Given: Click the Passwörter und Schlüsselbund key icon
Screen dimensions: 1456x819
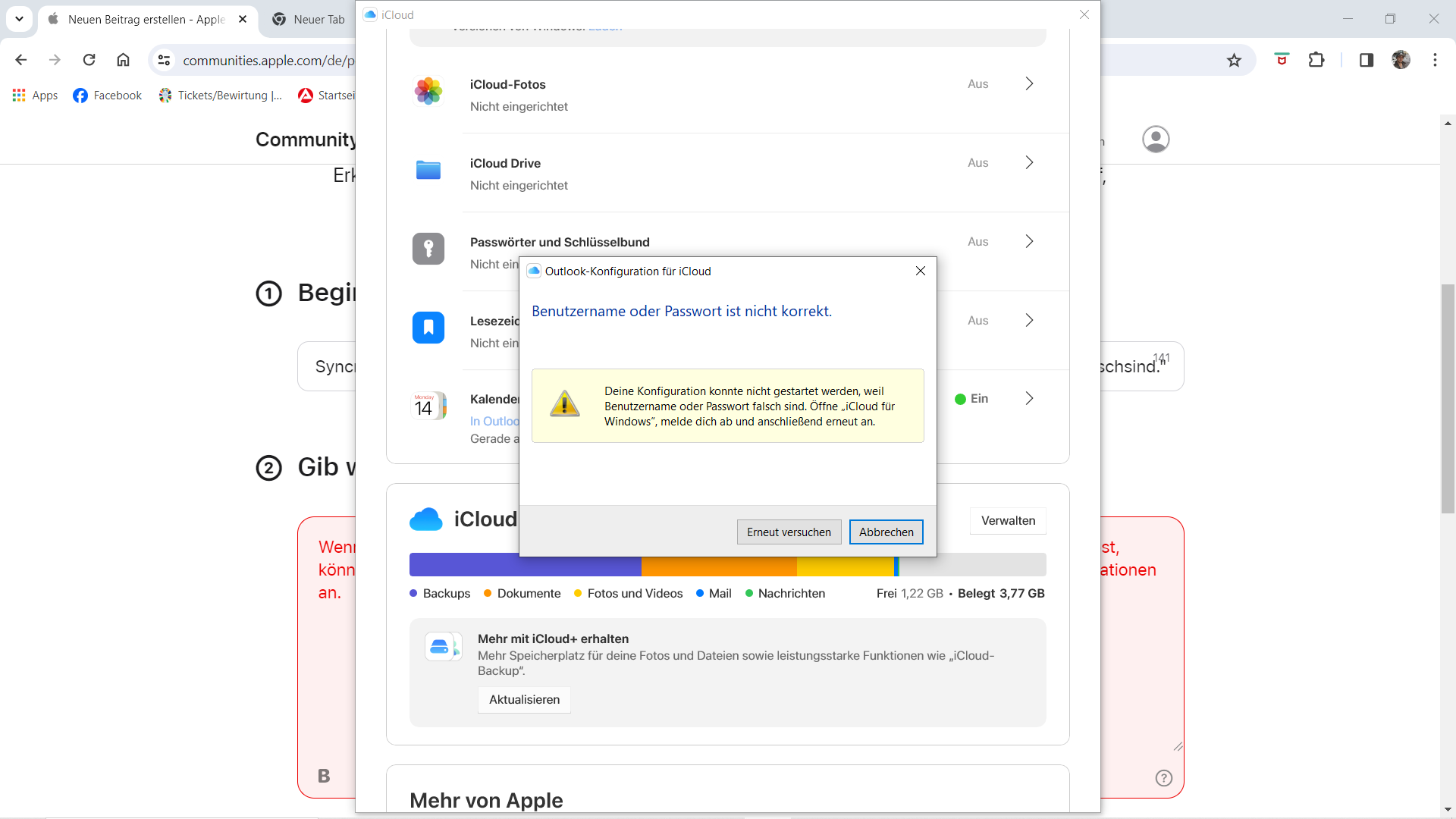Looking at the screenshot, I should [x=428, y=249].
